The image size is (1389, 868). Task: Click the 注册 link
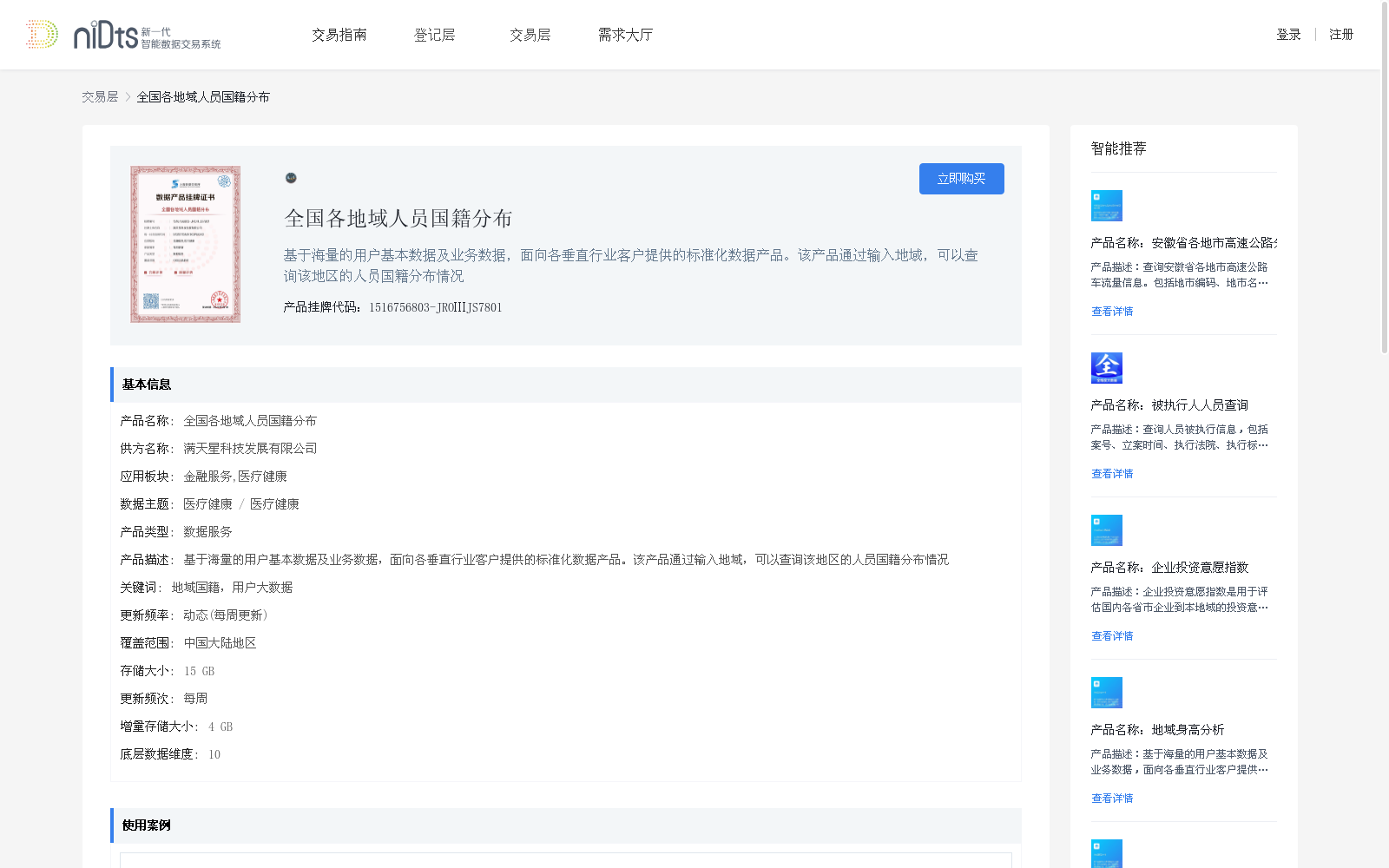click(x=1341, y=35)
